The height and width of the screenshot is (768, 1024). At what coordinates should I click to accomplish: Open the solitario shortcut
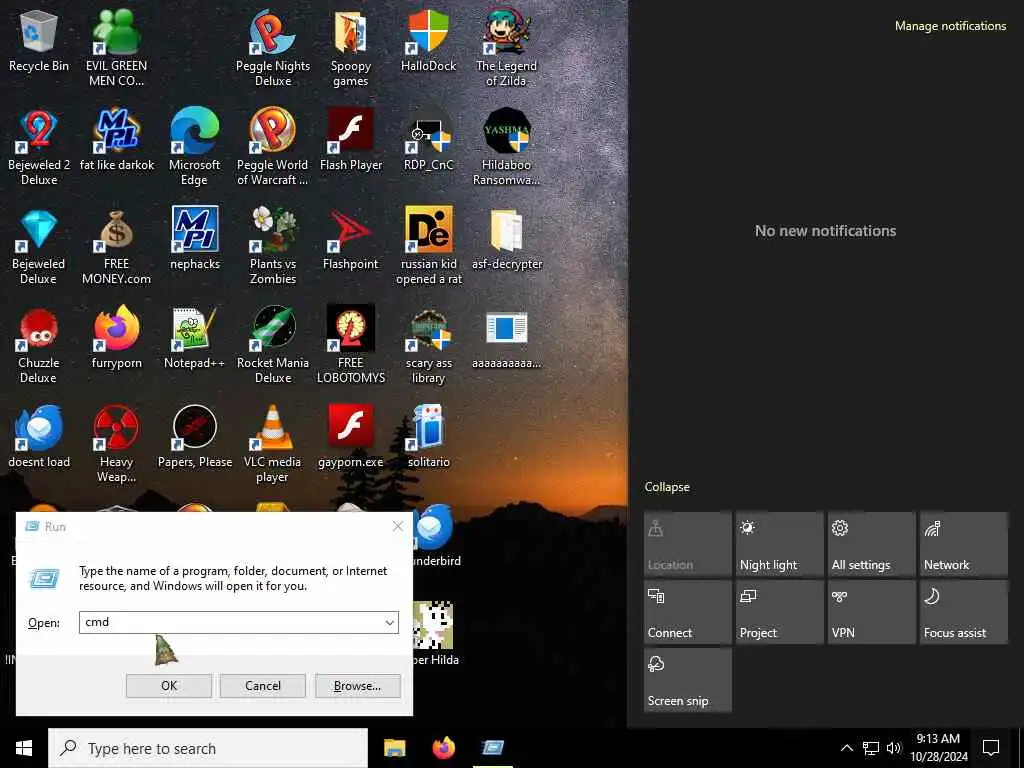(428, 437)
